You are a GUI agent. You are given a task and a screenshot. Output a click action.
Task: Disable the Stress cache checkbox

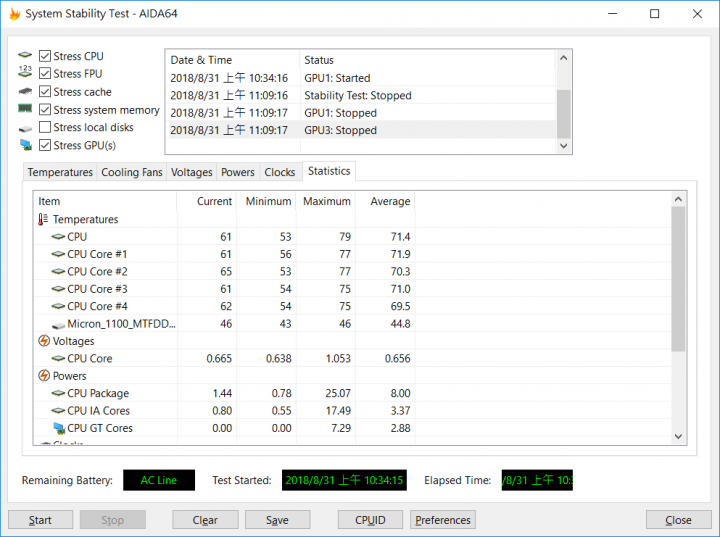[45, 91]
